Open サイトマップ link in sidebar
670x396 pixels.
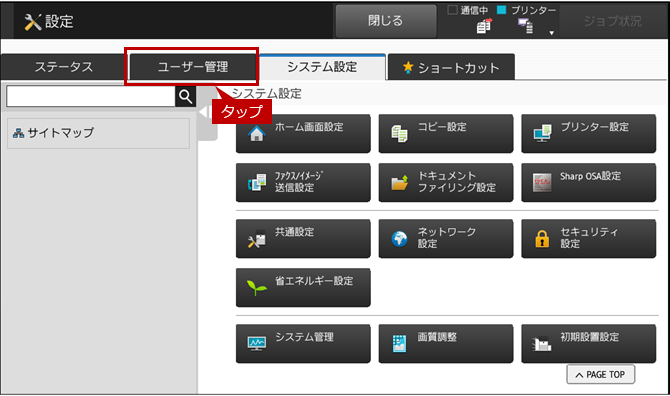pyautogui.click(x=98, y=133)
